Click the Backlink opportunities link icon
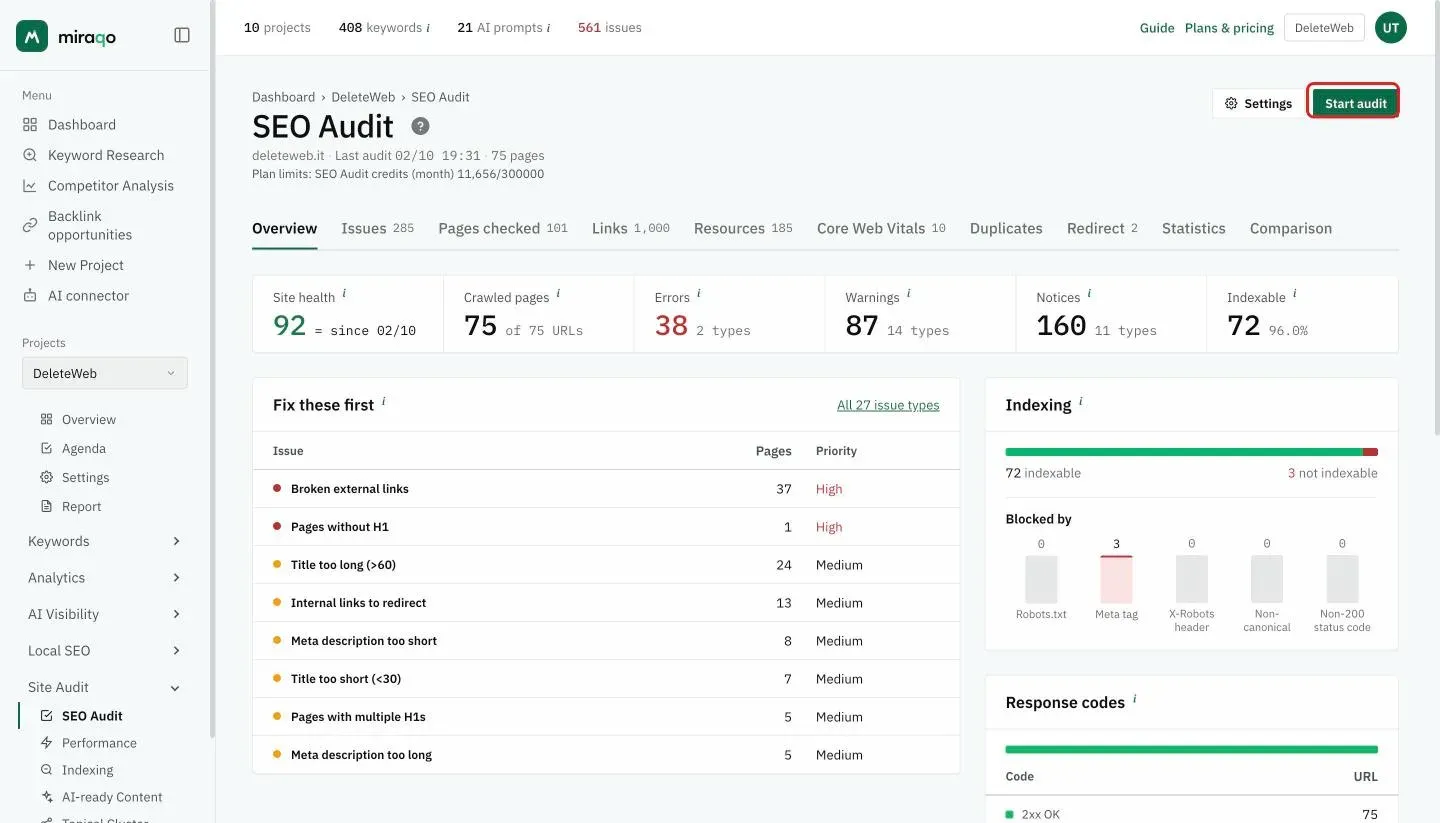The image size is (1440, 823). pos(30,225)
